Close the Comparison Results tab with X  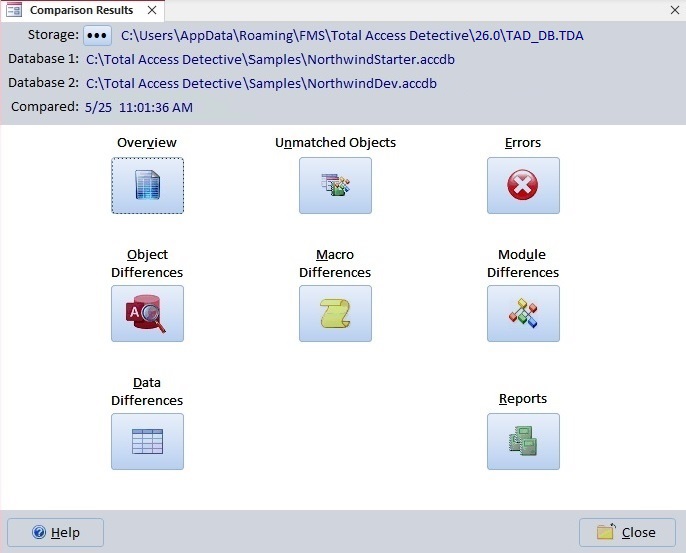point(152,10)
